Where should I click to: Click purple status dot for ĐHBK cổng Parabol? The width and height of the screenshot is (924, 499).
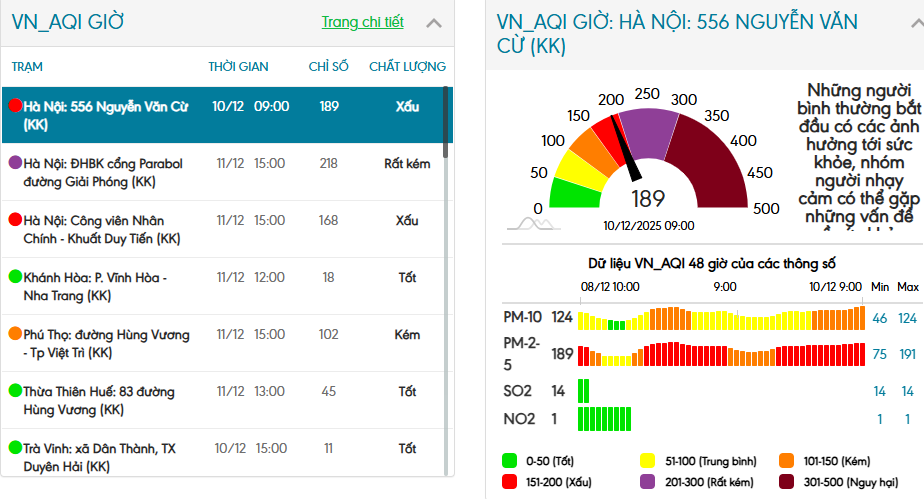(15, 163)
